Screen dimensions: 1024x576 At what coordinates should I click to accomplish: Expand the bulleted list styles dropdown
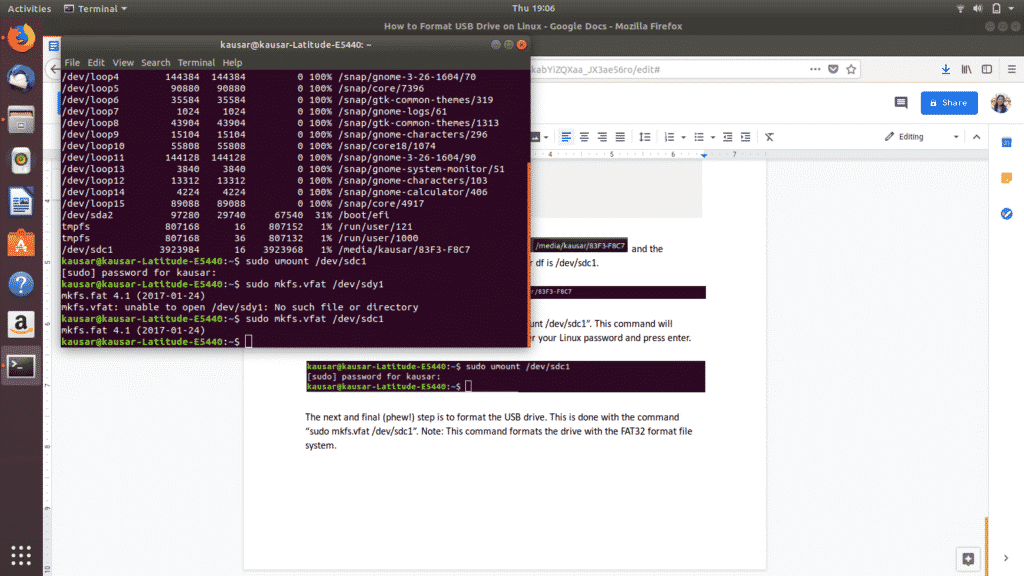tap(713, 136)
